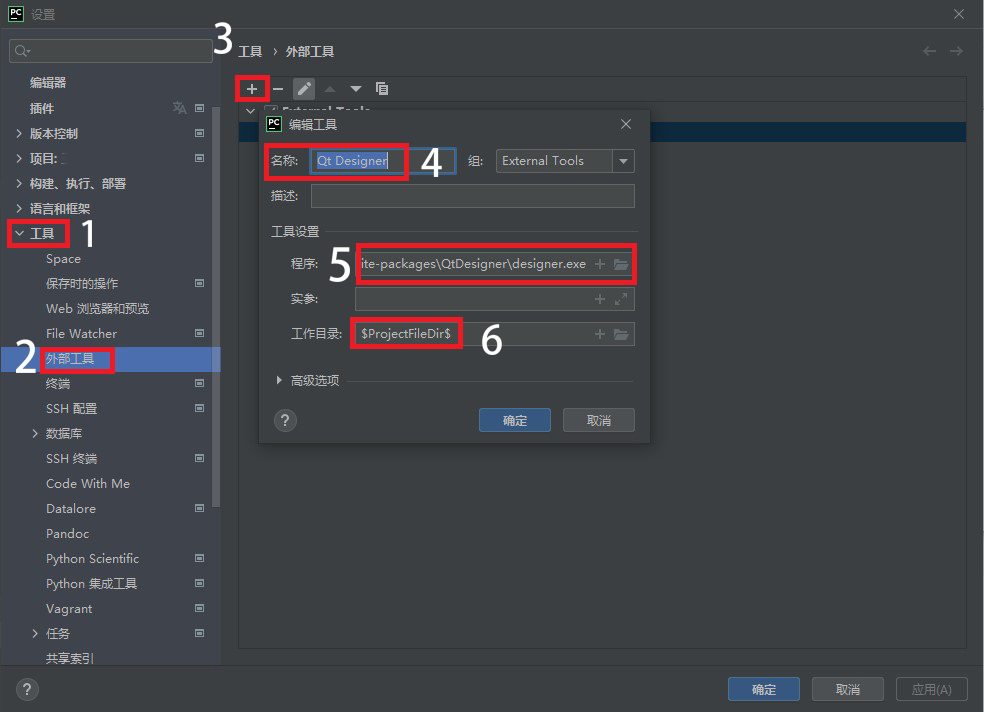Click 取消 in the settings window

click(x=848, y=689)
